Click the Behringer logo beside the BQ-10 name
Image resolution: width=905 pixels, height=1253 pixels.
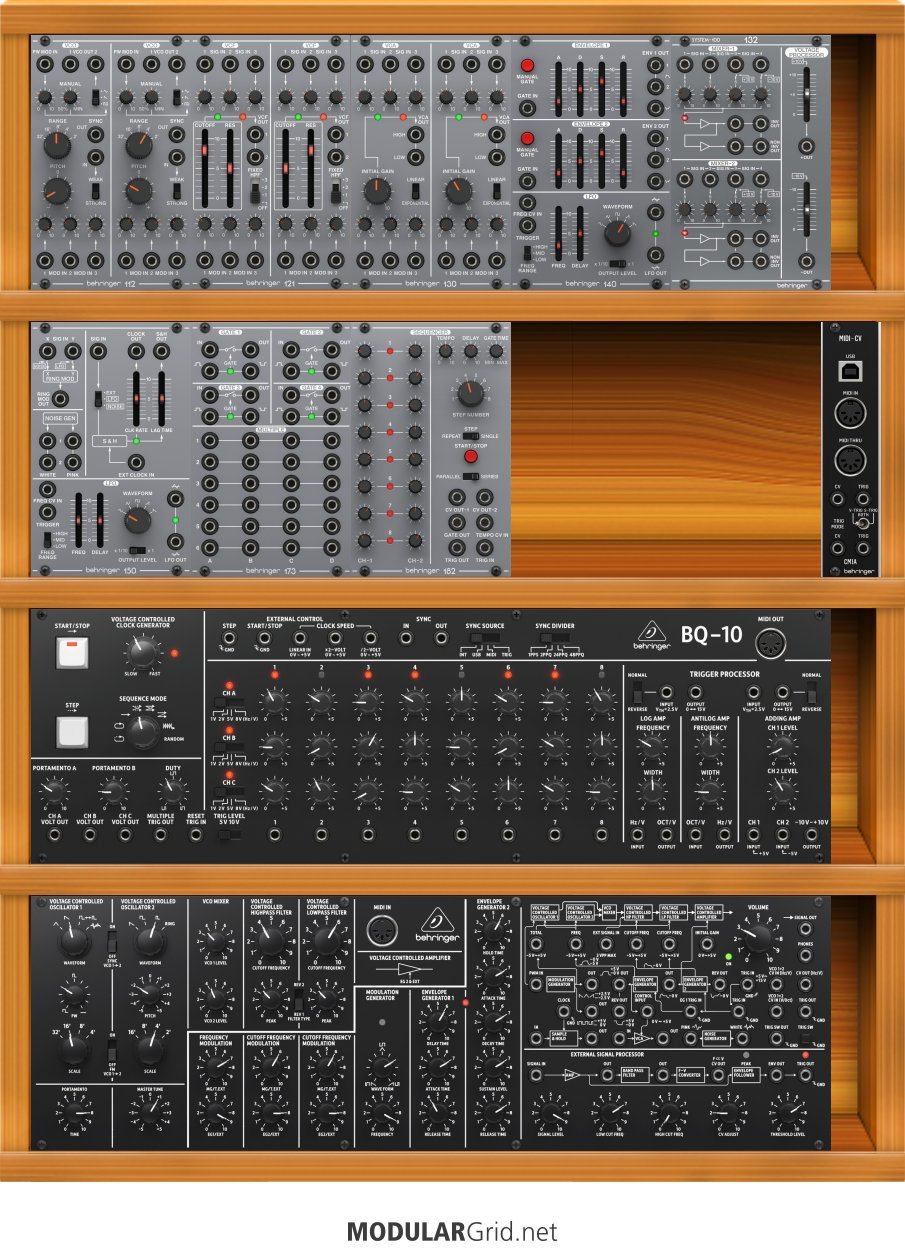pyautogui.click(x=651, y=633)
